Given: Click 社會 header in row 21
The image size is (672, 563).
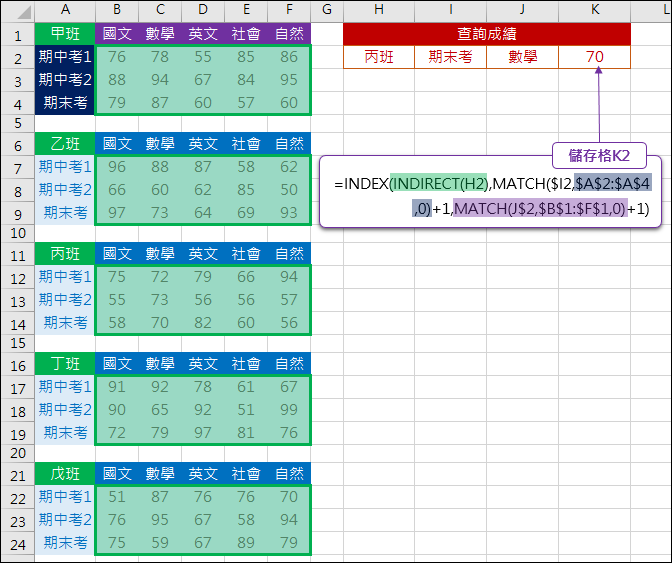Looking at the screenshot, I should [x=246, y=473].
